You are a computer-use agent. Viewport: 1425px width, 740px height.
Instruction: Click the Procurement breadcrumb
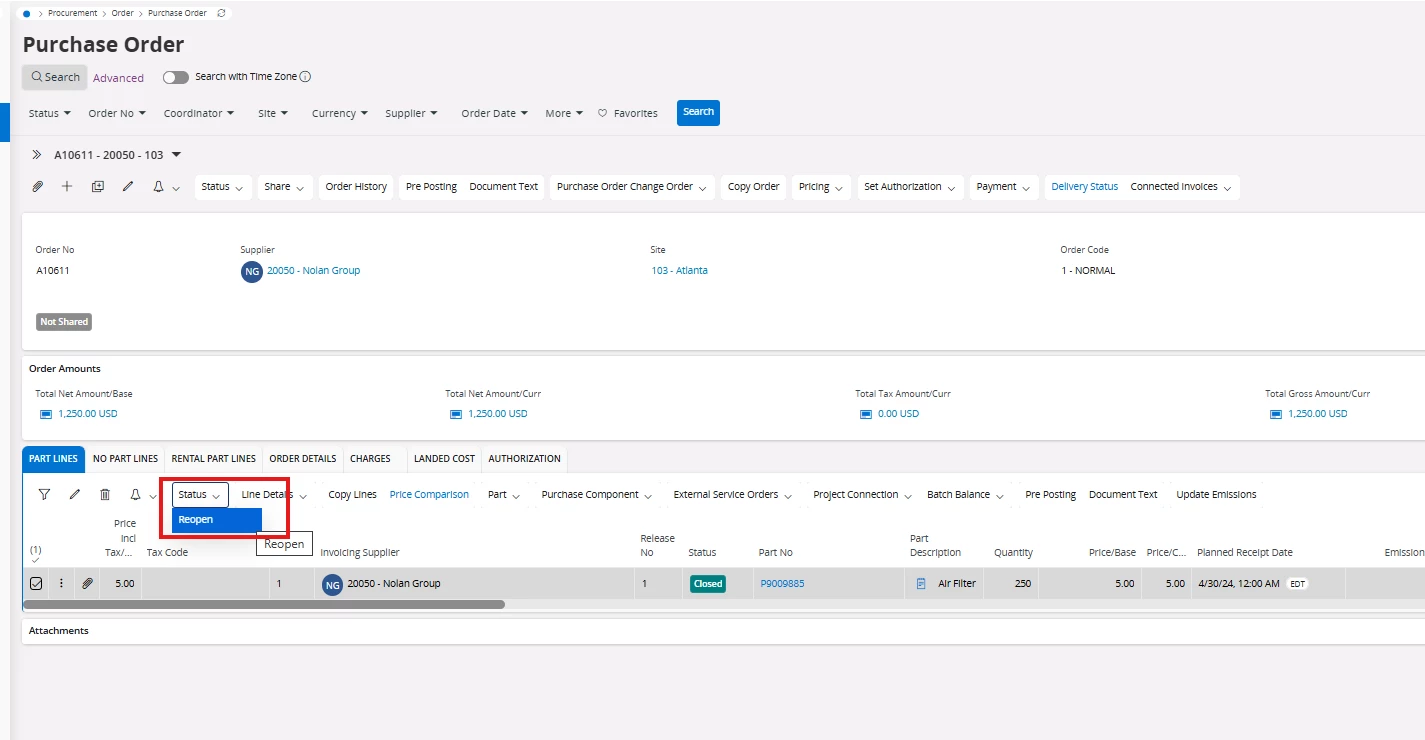tap(73, 13)
